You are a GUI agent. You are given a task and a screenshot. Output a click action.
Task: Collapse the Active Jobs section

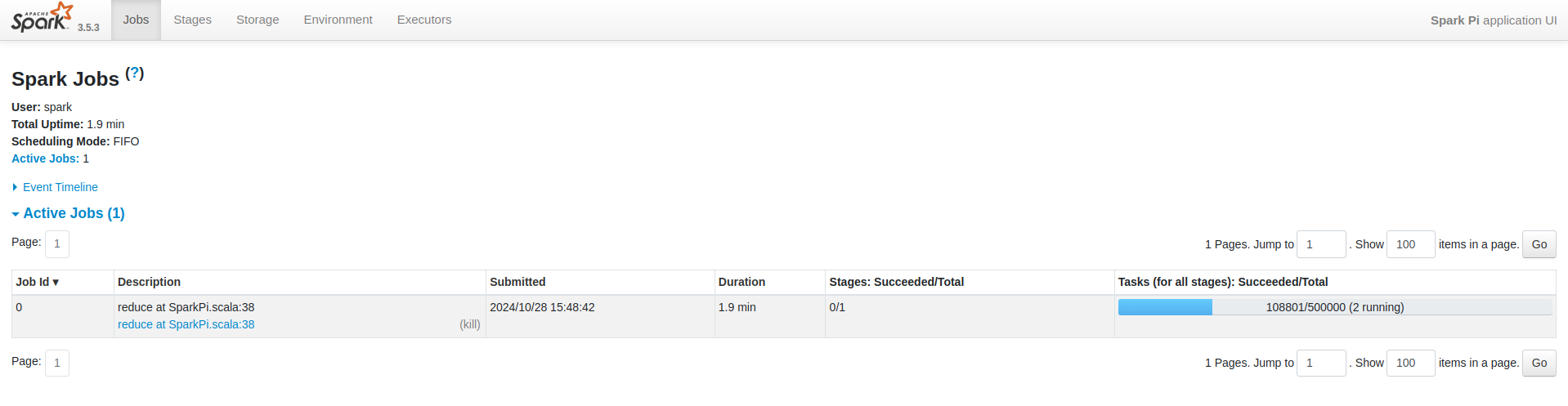tap(74, 213)
